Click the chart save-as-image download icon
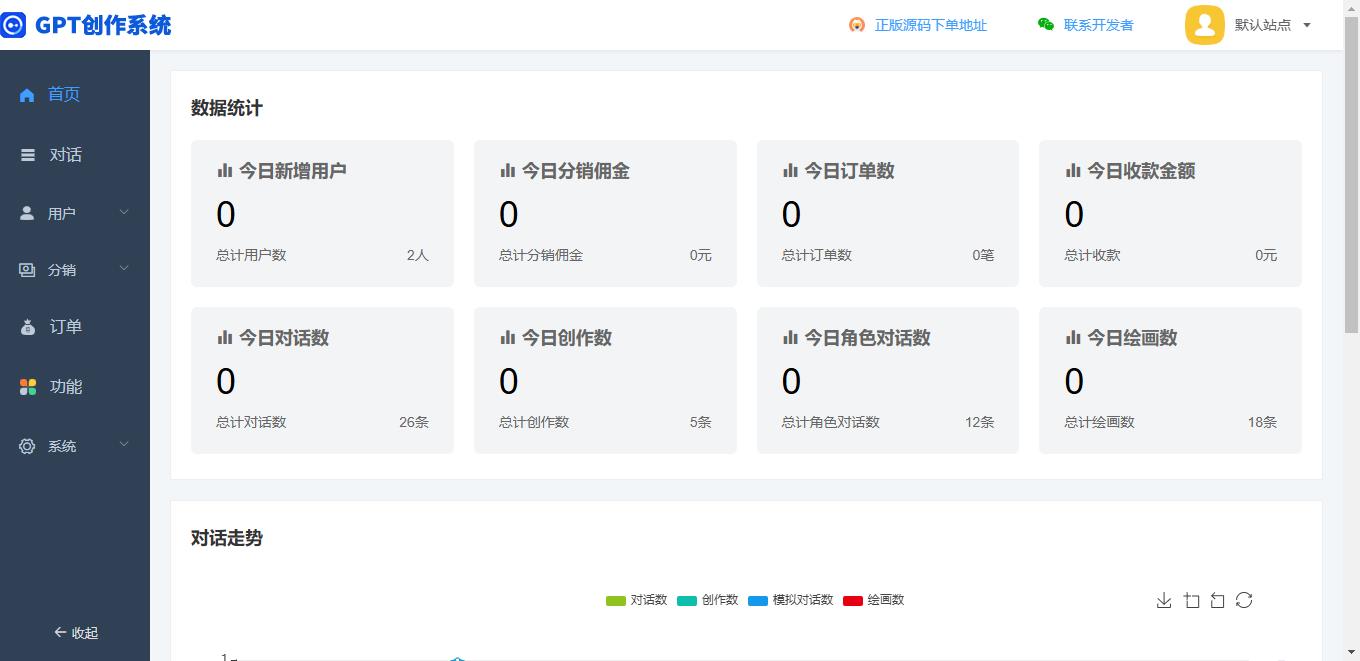 click(1164, 600)
